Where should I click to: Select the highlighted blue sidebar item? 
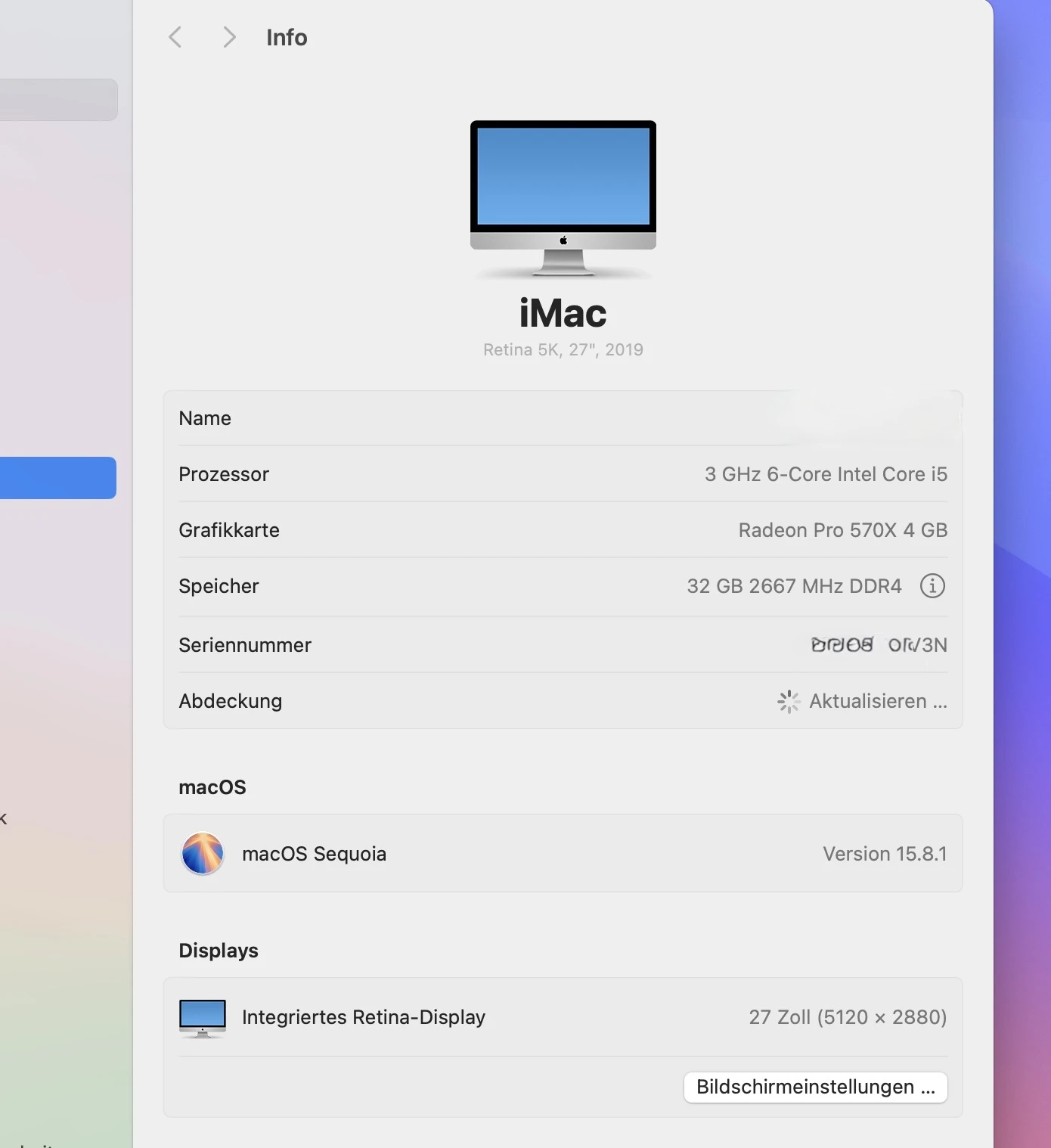pyautogui.click(x=58, y=478)
